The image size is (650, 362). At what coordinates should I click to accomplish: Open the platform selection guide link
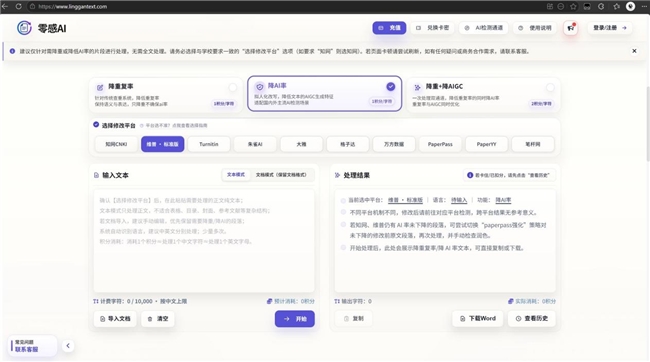pyautogui.click(x=174, y=125)
